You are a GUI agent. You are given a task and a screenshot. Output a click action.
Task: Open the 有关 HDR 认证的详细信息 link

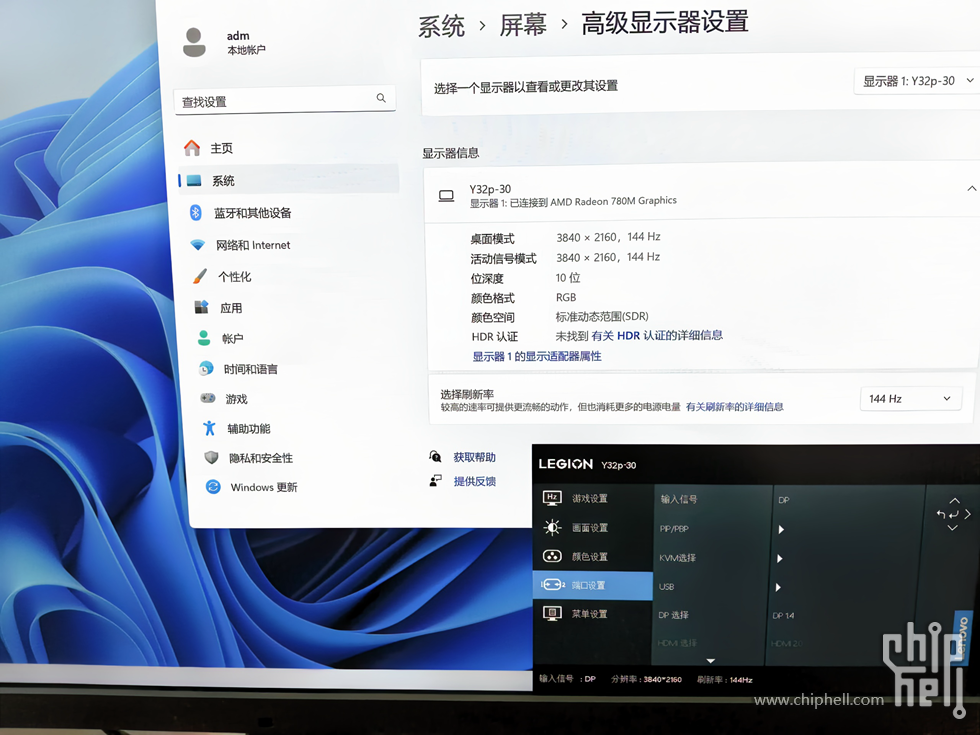[x=657, y=335]
